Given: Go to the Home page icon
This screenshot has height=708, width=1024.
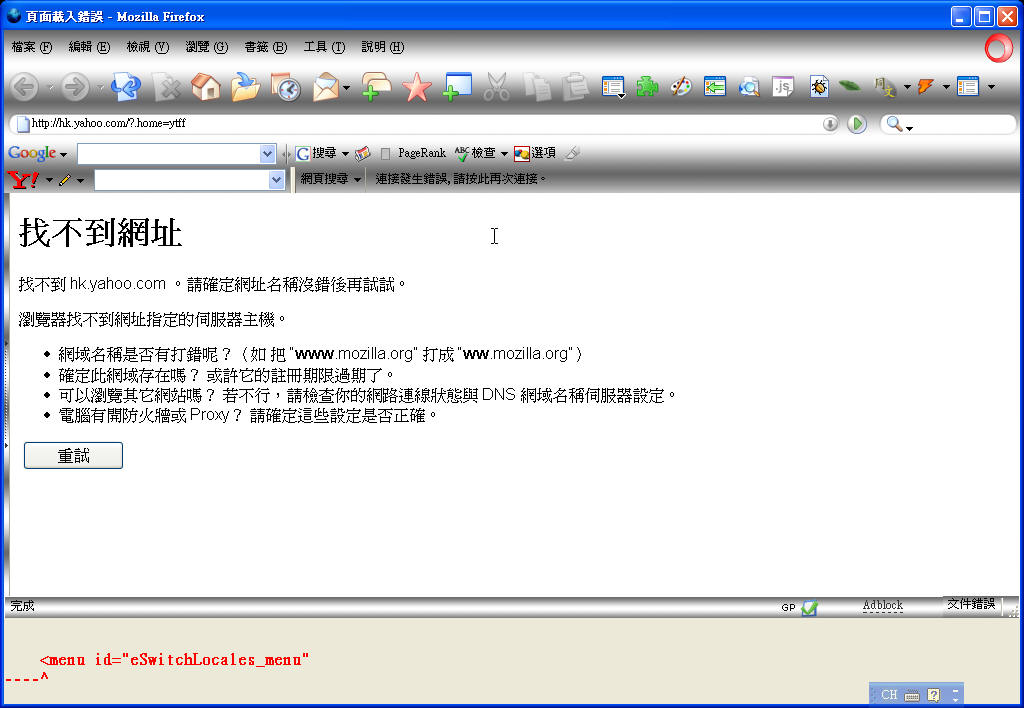Looking at the screenshot, I should click(206, 86).
